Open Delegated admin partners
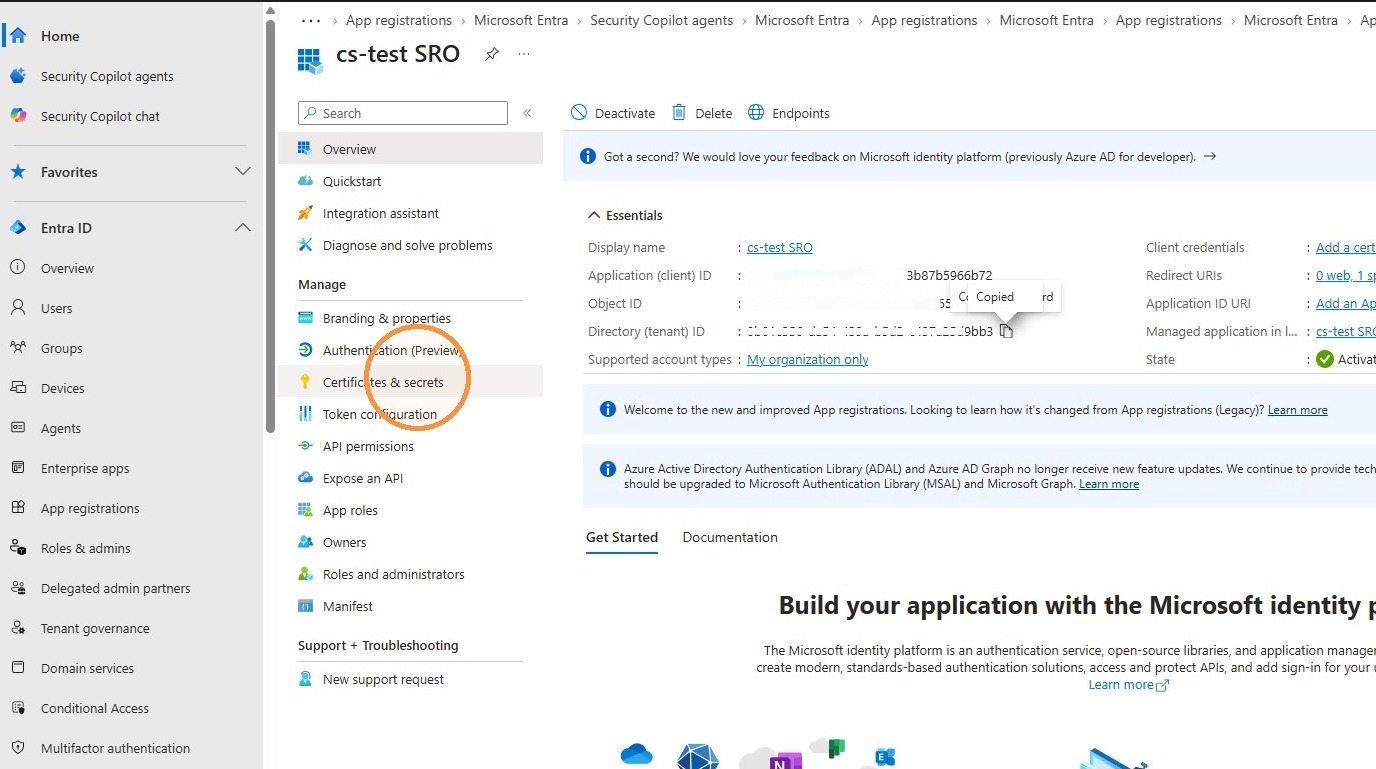Screen dimensions: 1376x769 pos(115,588)
